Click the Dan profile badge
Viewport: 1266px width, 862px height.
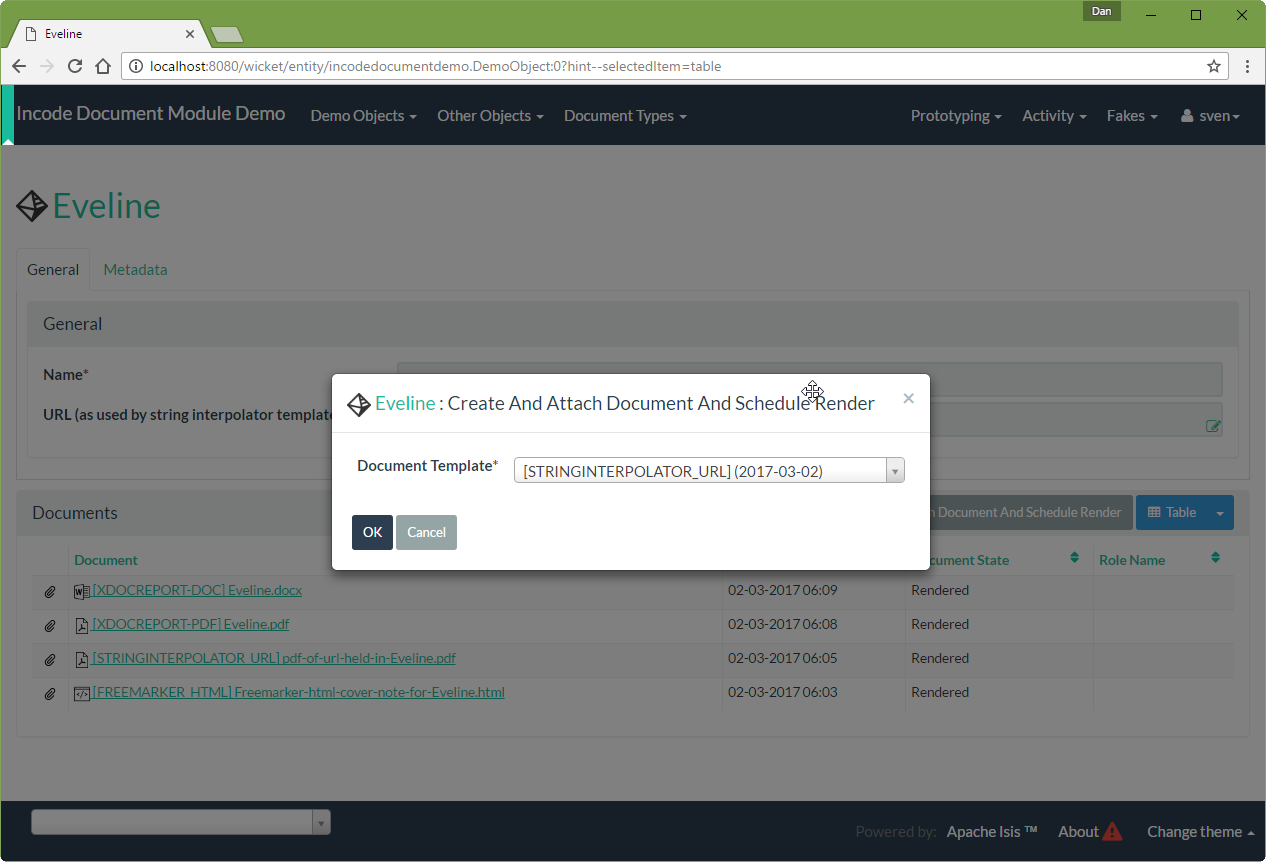[x=1101, y=12]
